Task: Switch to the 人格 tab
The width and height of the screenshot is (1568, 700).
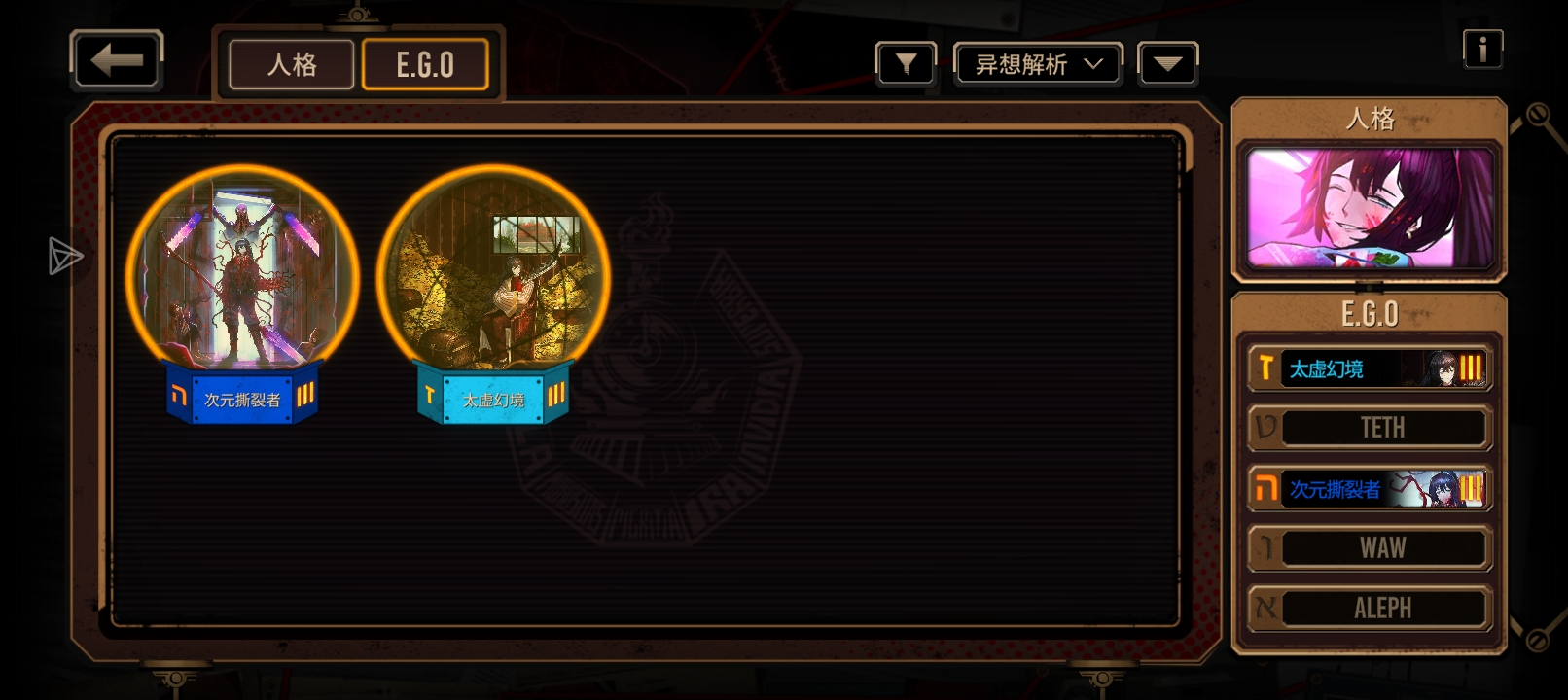Action: (292, 65)
